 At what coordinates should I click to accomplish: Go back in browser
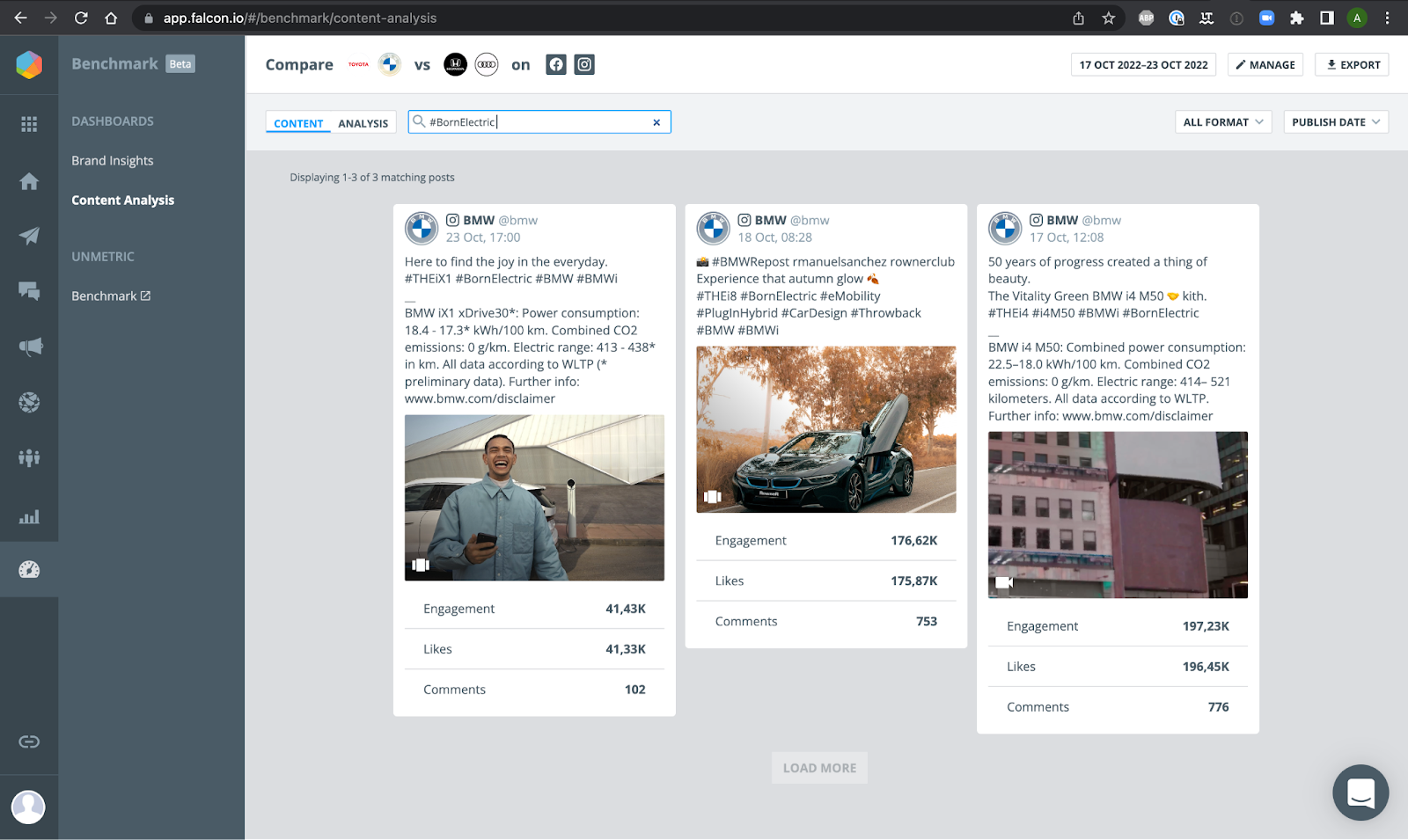click(21, 18)
